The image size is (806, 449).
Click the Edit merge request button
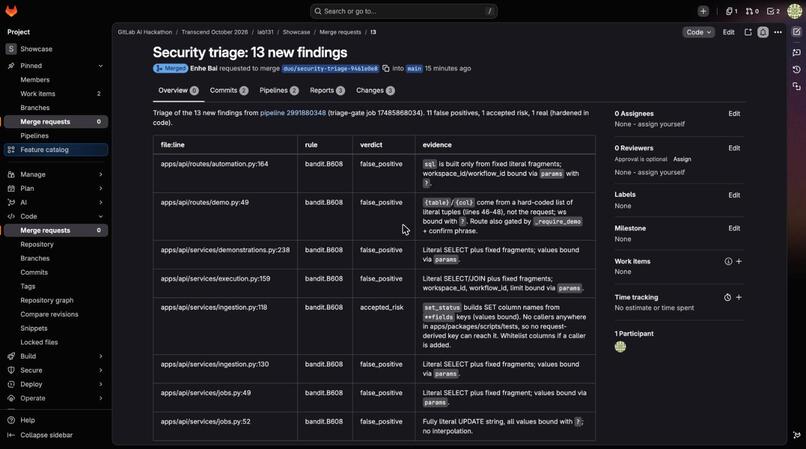pyautogui.click(x=728, y=32)
